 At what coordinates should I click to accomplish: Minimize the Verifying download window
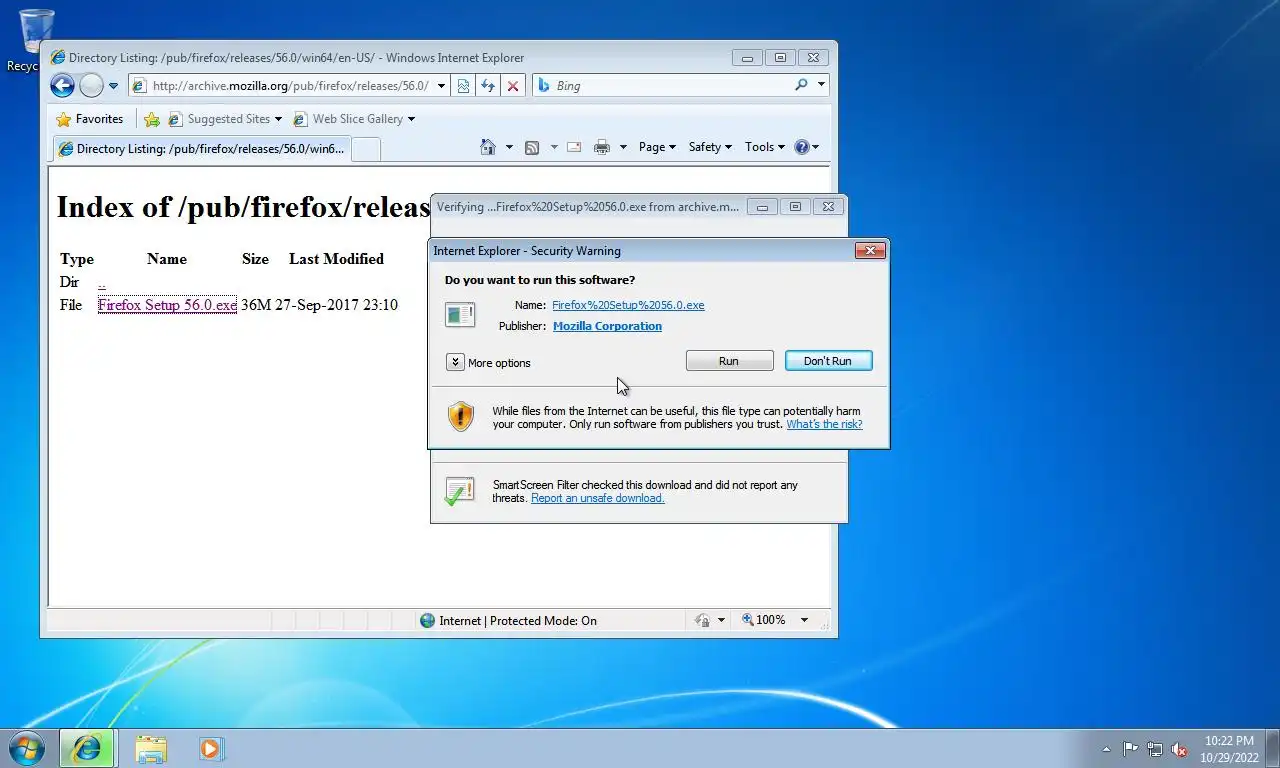click(x=762, y=207)
